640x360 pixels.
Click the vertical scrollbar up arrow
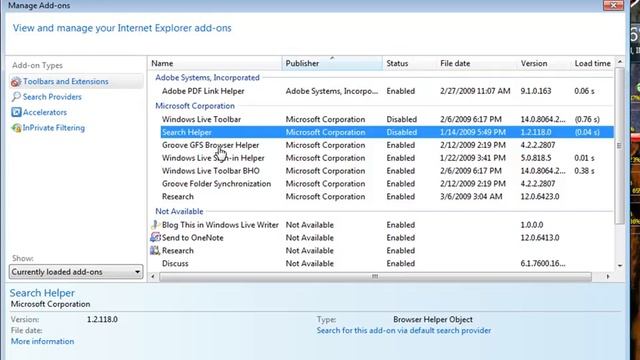coord(620,62)
